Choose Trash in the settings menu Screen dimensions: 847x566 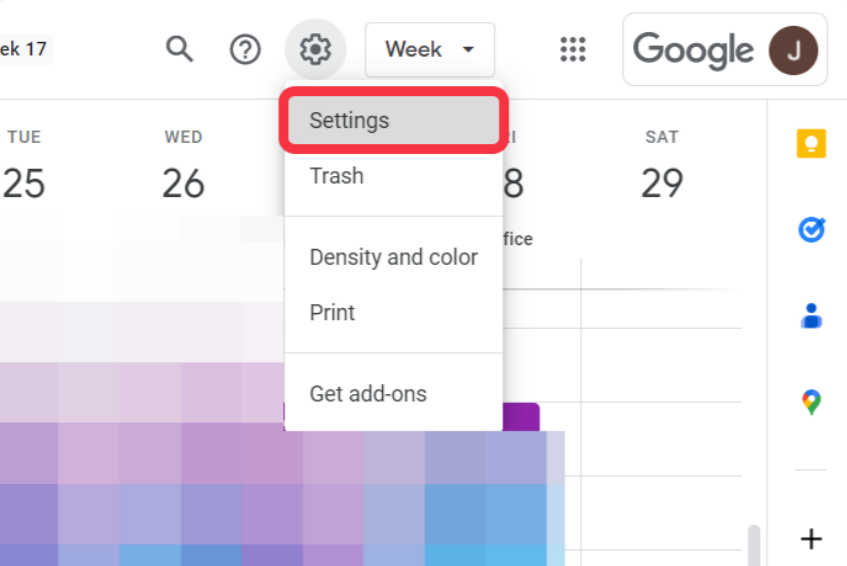337,176
